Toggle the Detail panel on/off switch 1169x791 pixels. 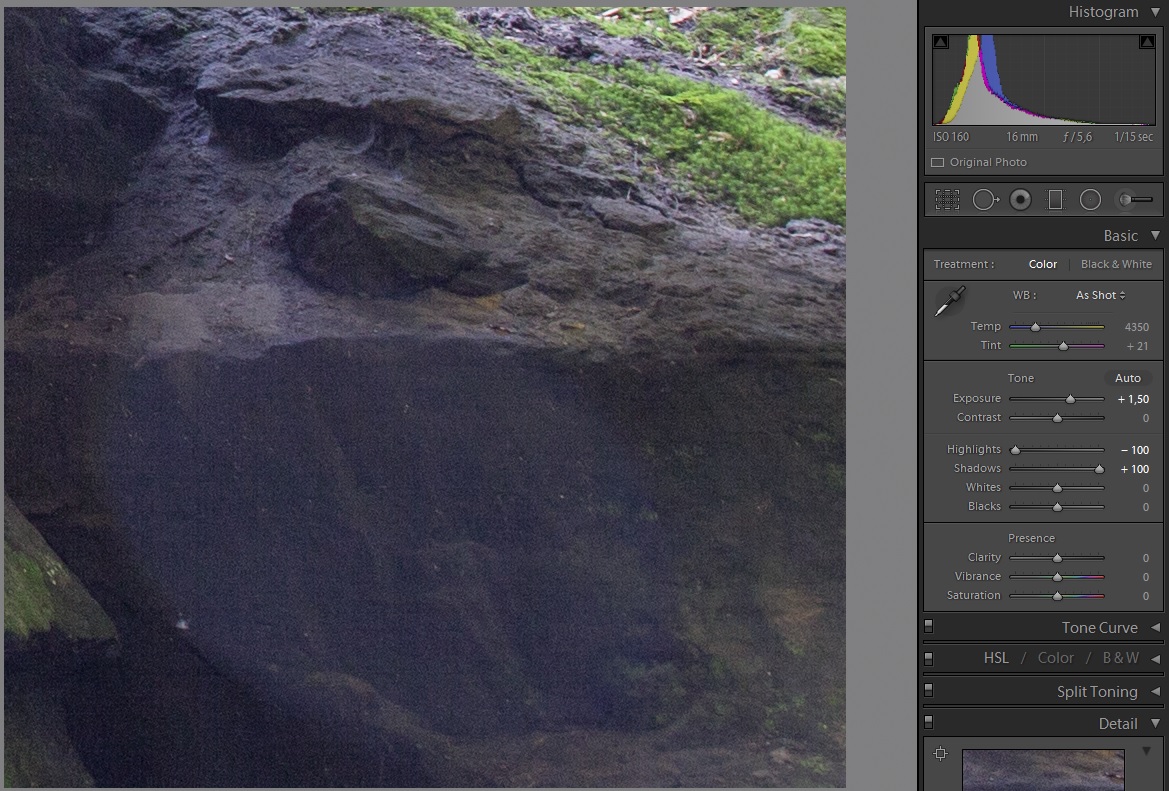(928, 722)
